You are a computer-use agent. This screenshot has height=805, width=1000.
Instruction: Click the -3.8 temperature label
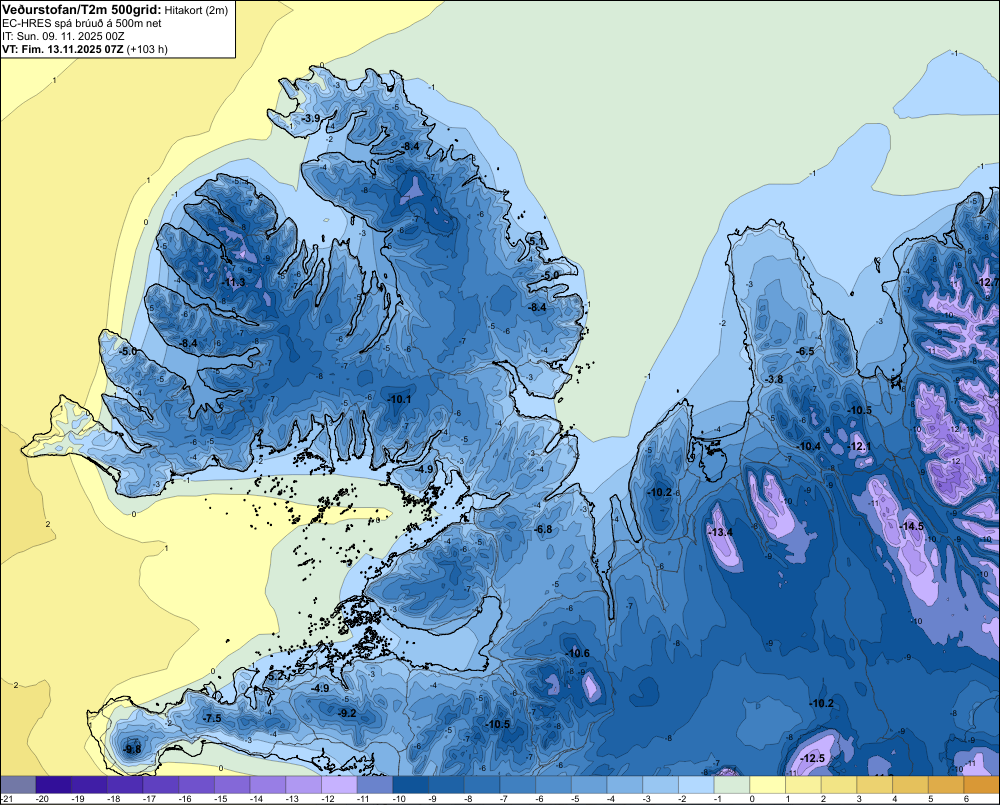[x=774, y=380]
